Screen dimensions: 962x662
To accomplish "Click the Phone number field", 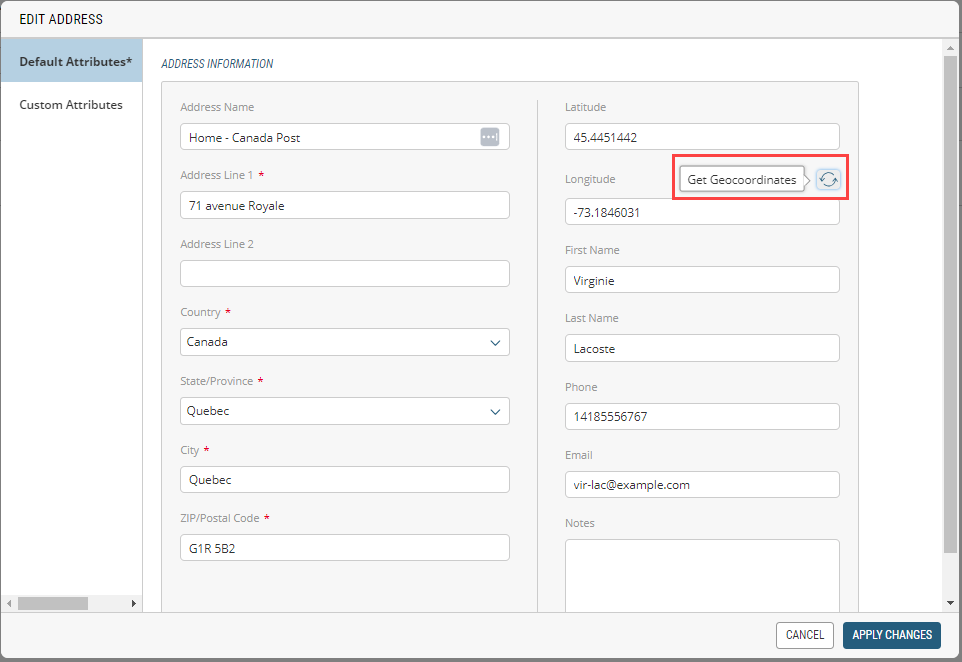I will [701, 417].
